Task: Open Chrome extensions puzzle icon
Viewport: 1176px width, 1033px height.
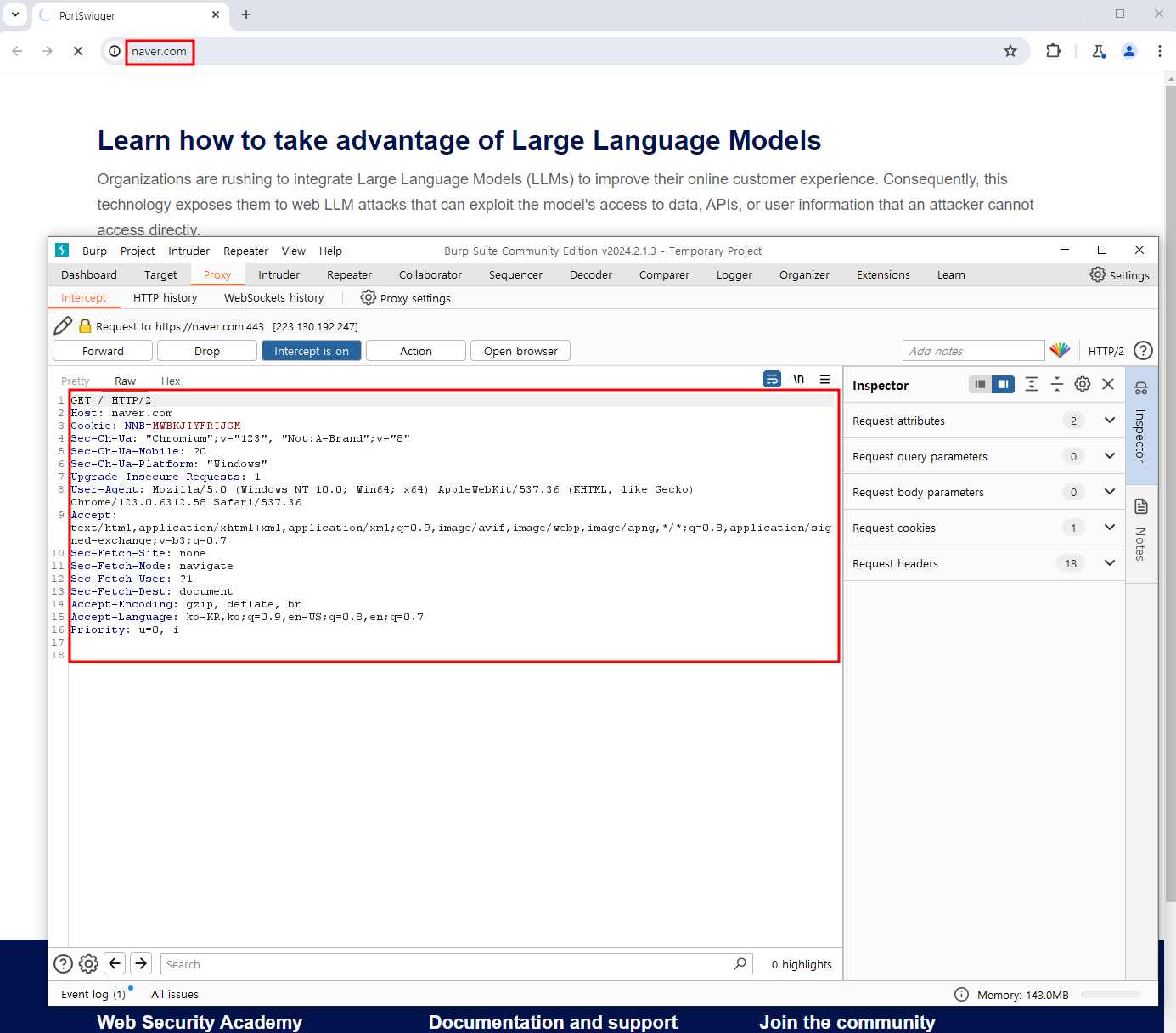Action: point(1053,51)
